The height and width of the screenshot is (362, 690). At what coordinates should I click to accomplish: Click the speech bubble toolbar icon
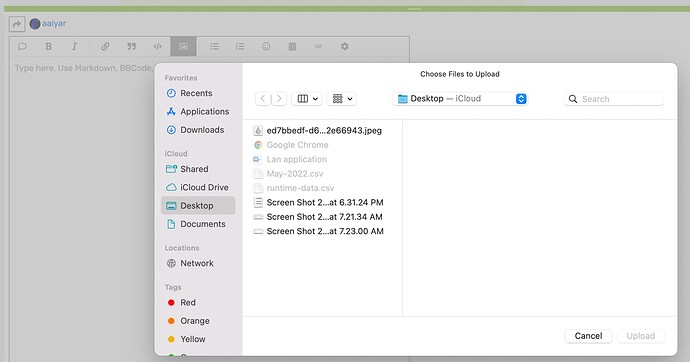coord(22,46)
